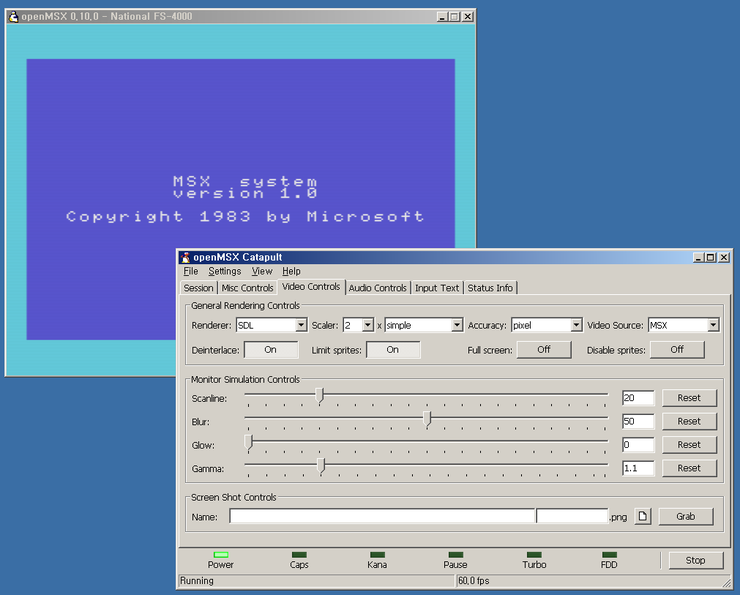Close the openMSX National FS-4000 window
The width and height of the screenshot is (740, 595).
(x=468, y=17)
